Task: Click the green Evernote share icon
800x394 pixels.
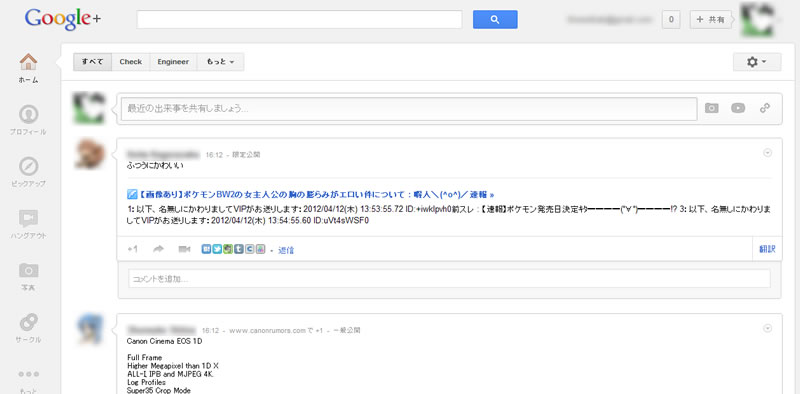Action: point(228,249)
